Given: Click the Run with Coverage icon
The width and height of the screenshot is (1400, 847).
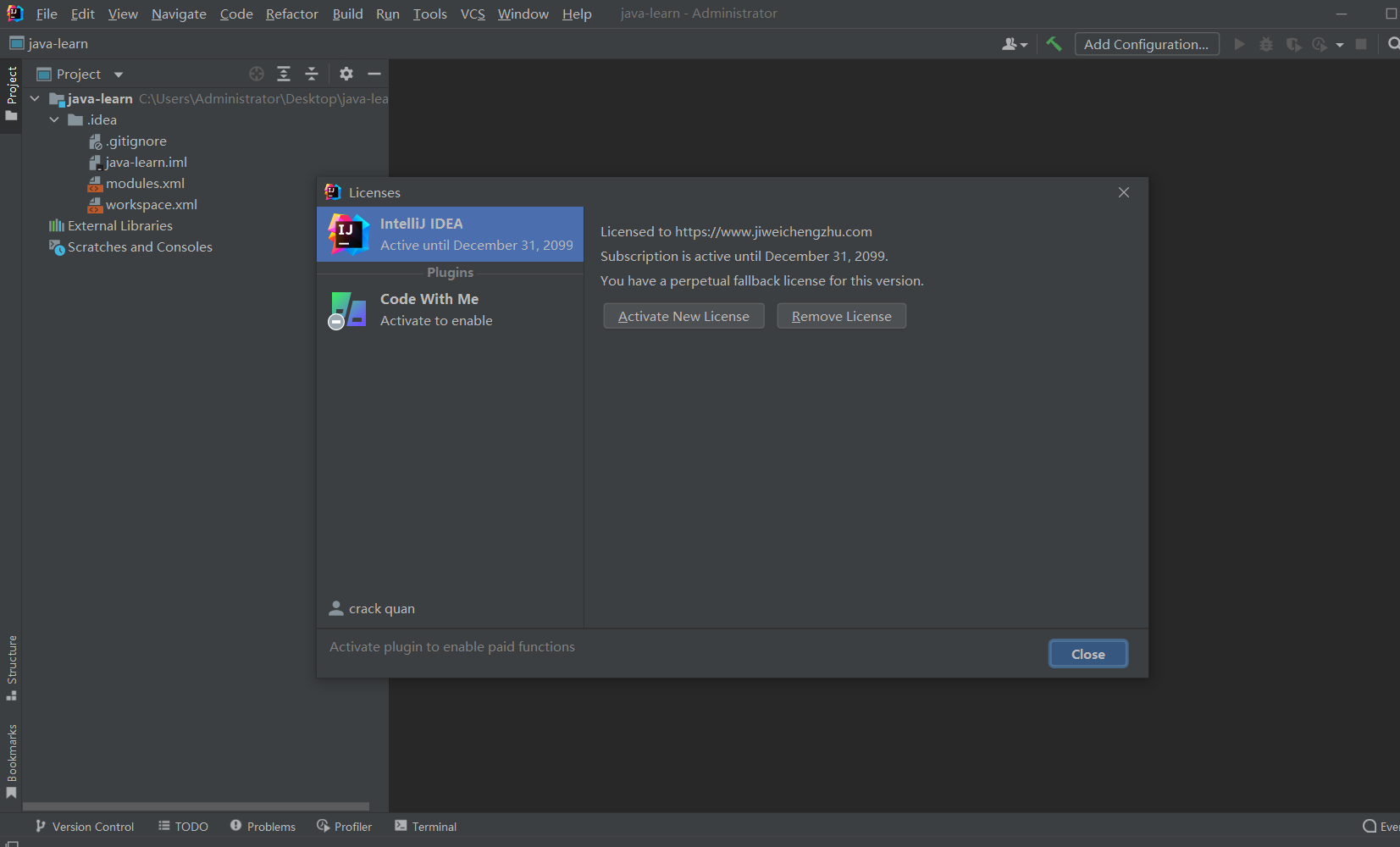Looking at the screenshot, I should (x=1293, y=44).
